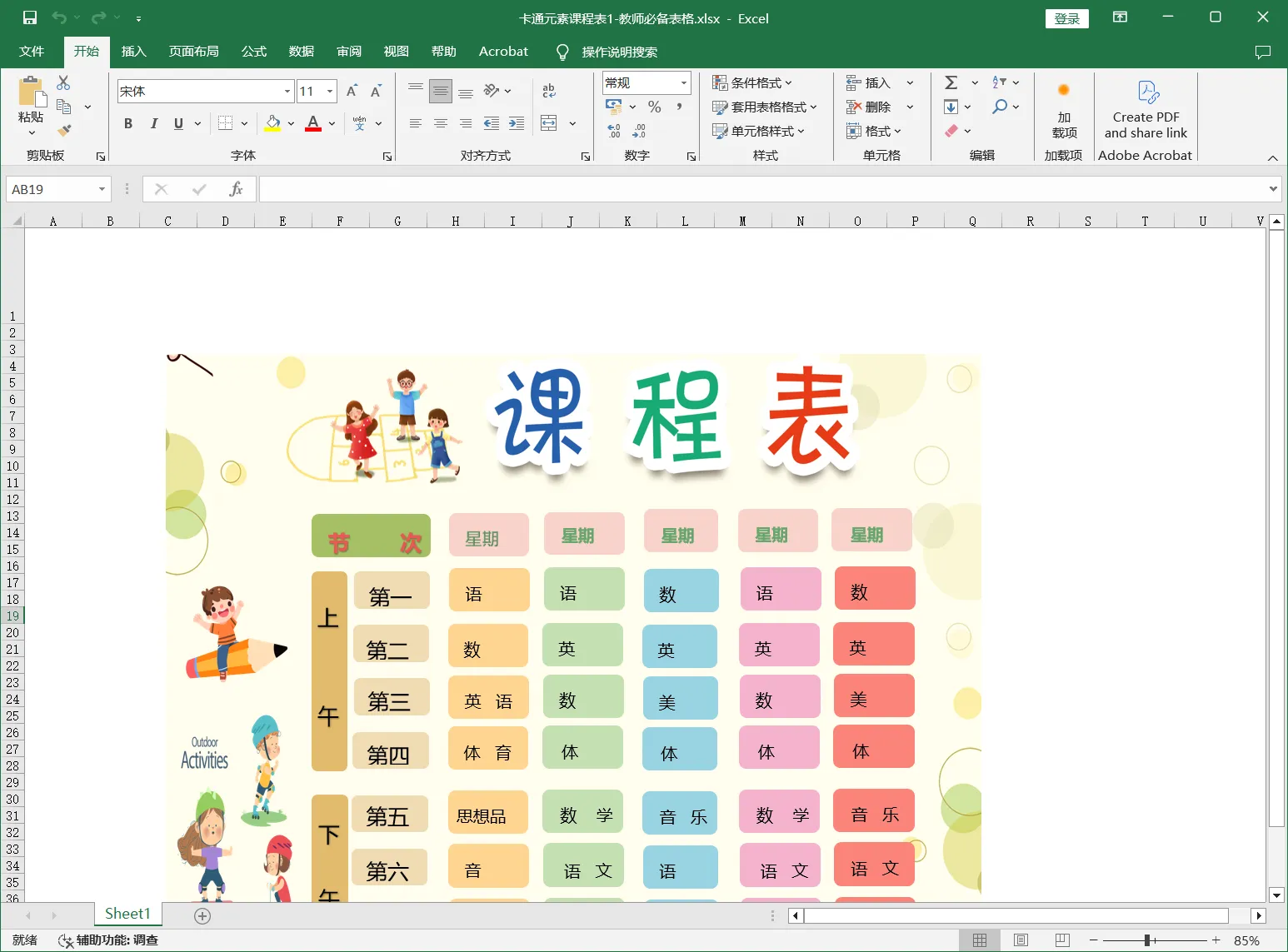The height and width of the screenshot is (952, 1288).
Task: Toggle Italic formatting
Action: [153, 123]
